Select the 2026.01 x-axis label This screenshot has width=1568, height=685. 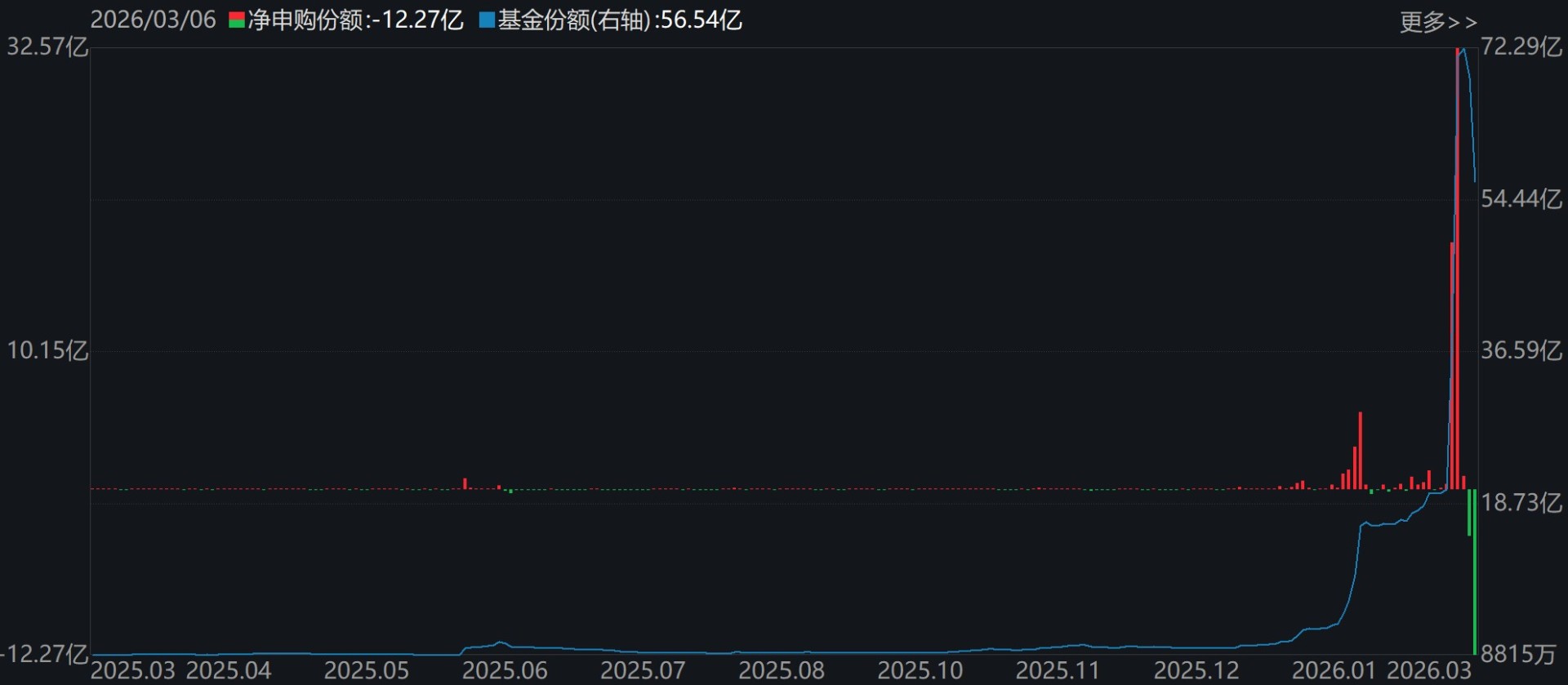pos(1334,670)
